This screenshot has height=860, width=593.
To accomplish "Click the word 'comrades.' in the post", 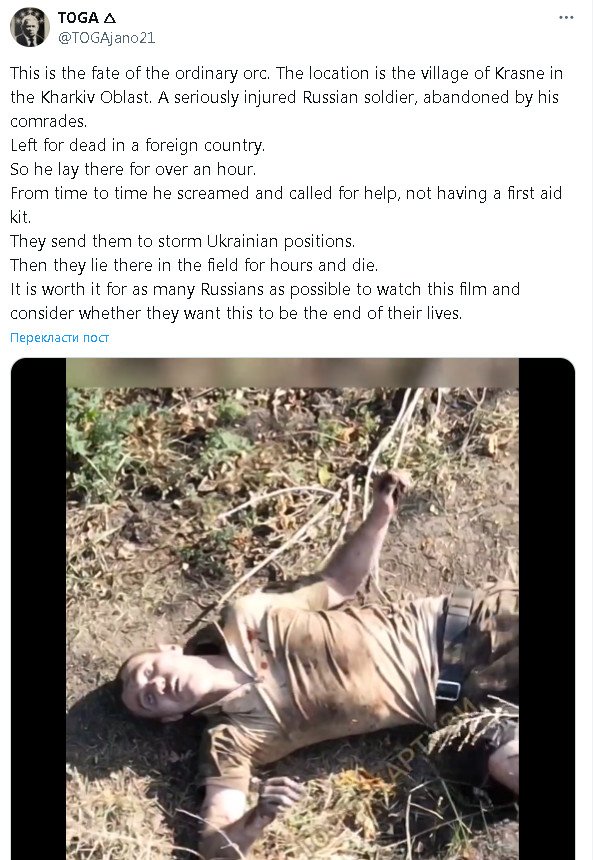I will tap(49, 121).
